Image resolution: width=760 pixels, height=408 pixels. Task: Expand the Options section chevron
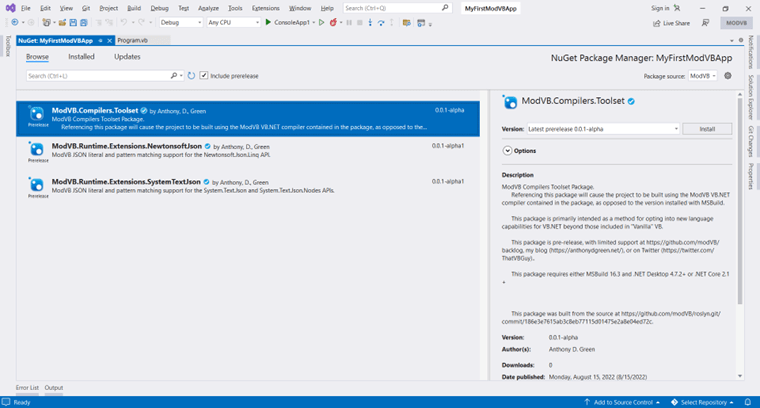pyautogui.click(x=508, y=151)
